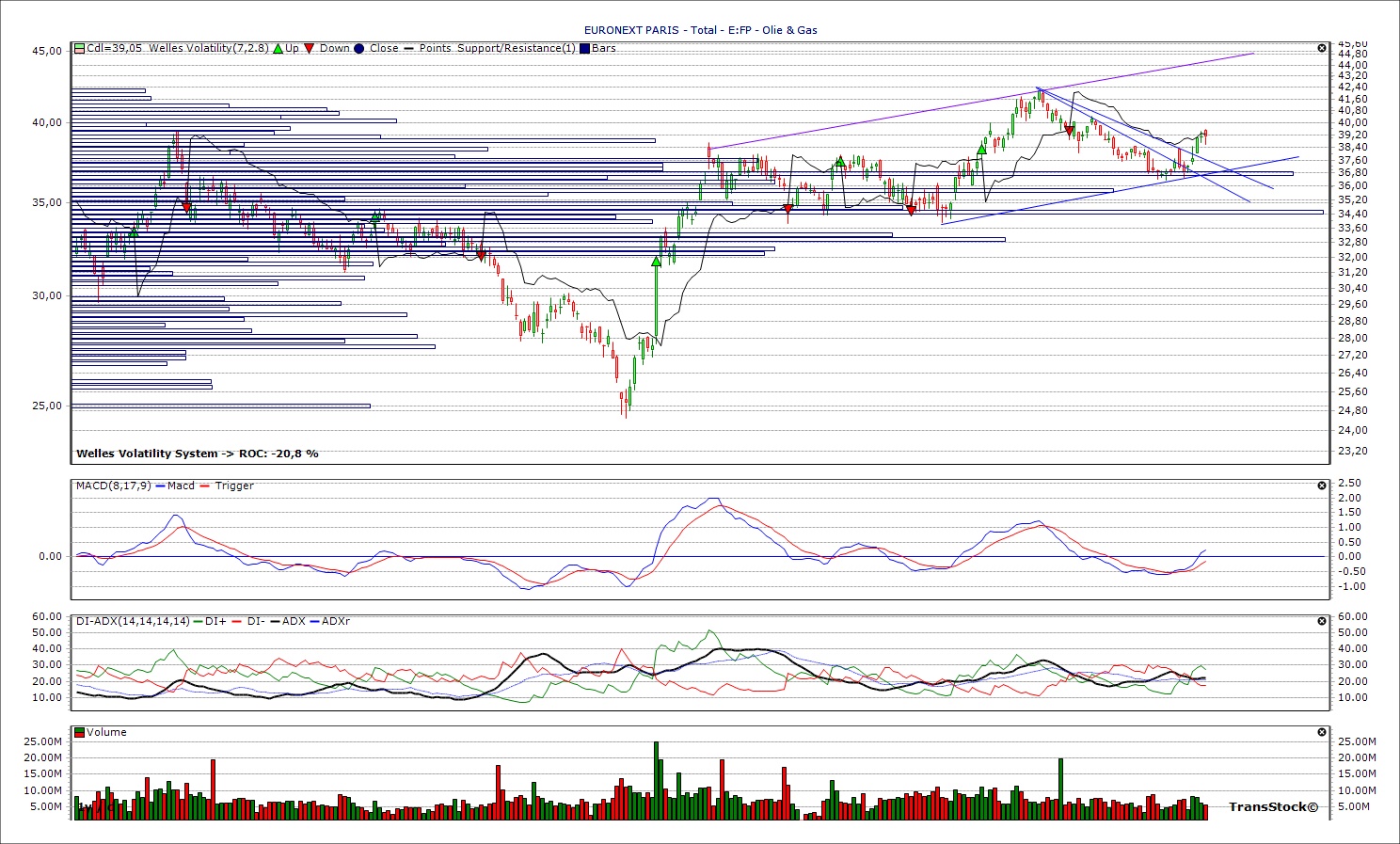Click the 25,00 left price axis label
Viewport: 1400px width, 844px height.
tap(47, 406)
